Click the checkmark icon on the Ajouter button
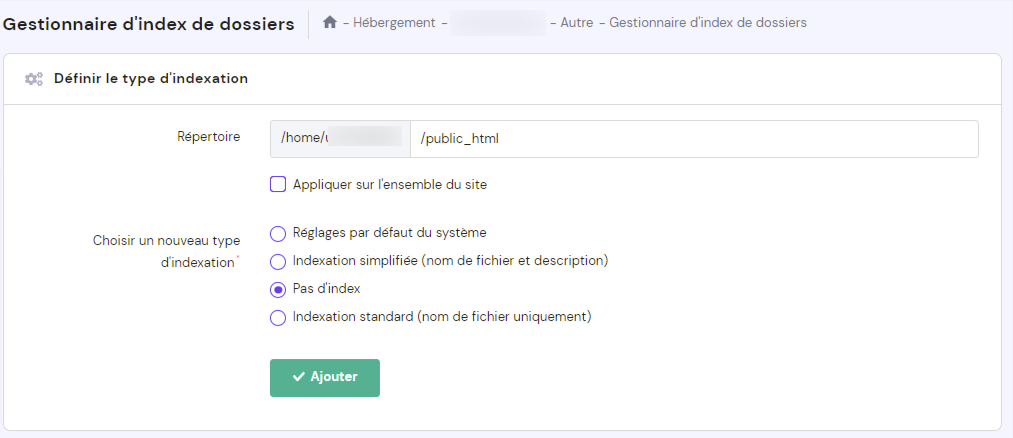 pos(298,377)
